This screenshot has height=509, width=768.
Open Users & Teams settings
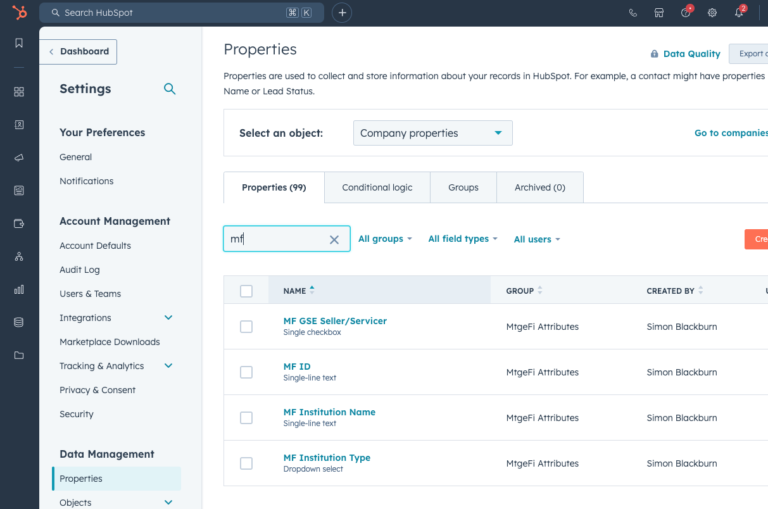pyautogui.click(x=90, y=294)
